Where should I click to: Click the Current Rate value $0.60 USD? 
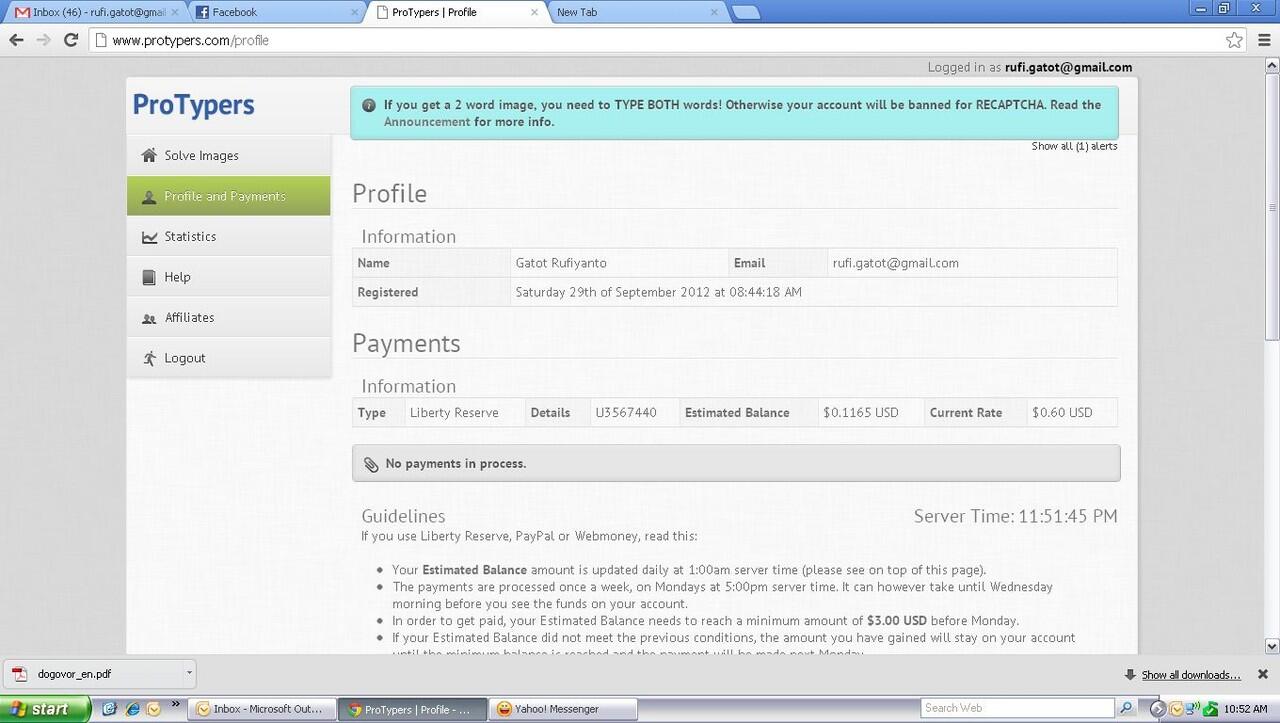pos(1062,412)
